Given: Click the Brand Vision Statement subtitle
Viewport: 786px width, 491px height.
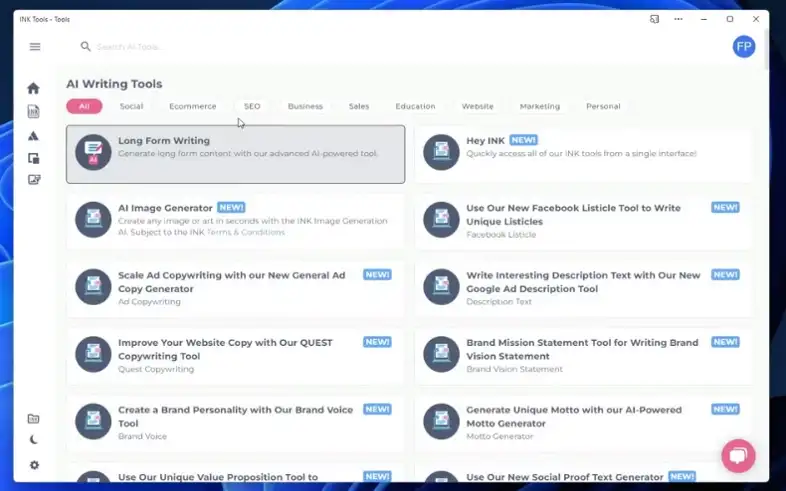Looking at the screenshot, I should [x=514, y=369].
